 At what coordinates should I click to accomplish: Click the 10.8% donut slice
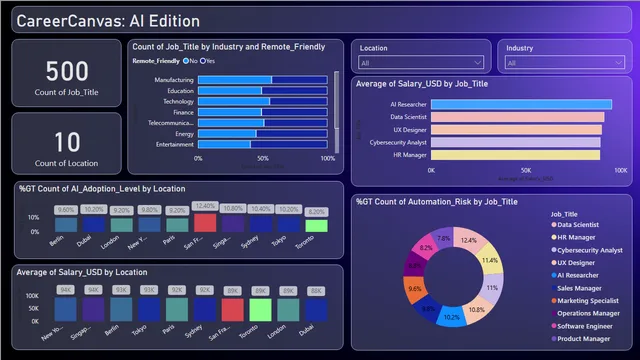[x=476, y=310]
